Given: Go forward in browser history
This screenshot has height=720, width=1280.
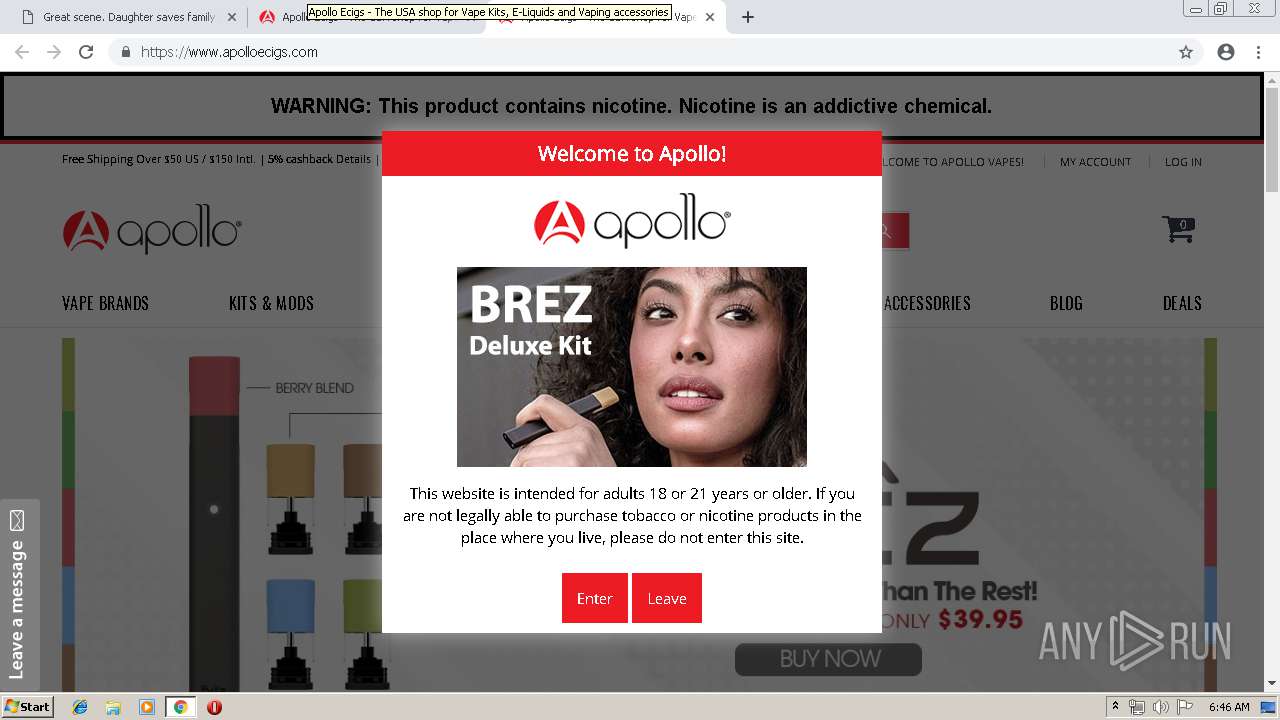Looking at the screenshot, I should pos(54,52).
